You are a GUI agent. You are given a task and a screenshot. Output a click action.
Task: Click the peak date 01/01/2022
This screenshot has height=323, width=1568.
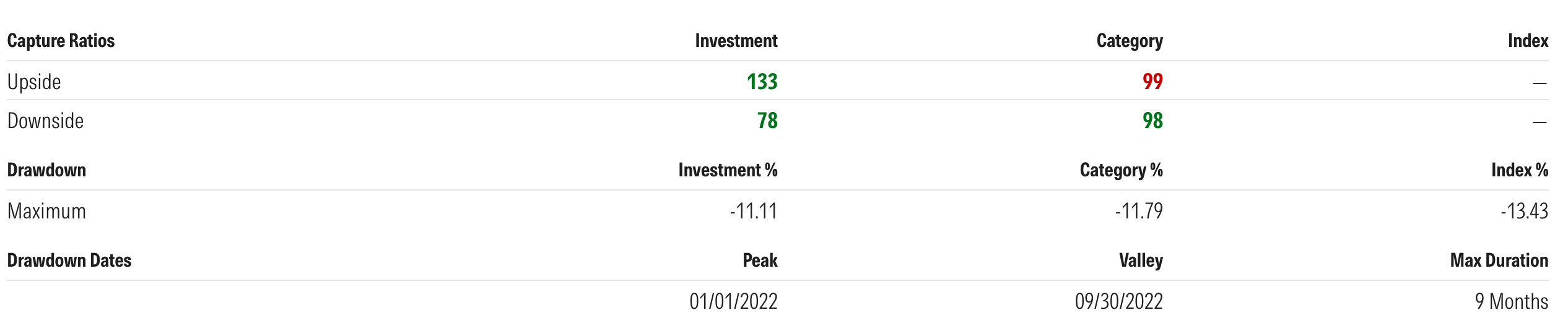[x=733, y=301]
